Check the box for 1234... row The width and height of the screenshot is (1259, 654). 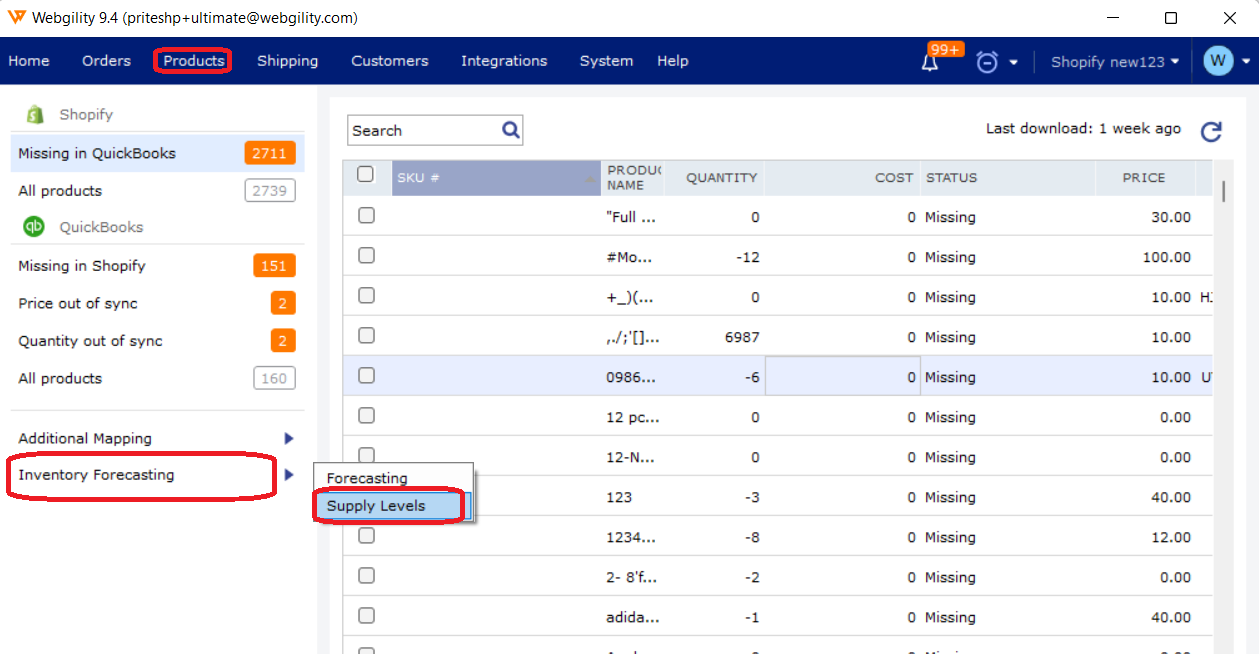click(366, 535)
